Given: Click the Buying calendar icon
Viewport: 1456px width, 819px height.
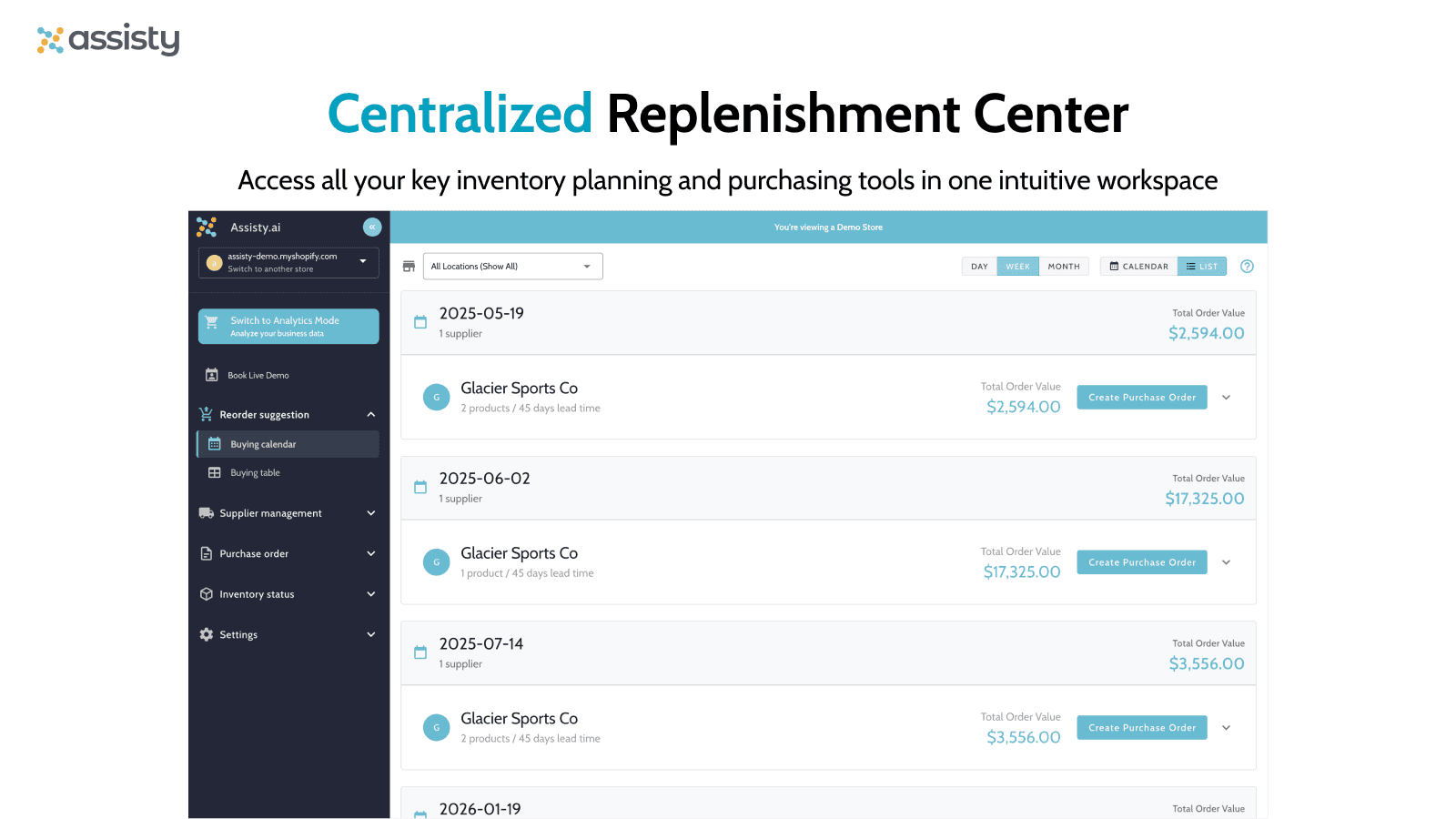Looking at the screenshot, I should 215,444.
